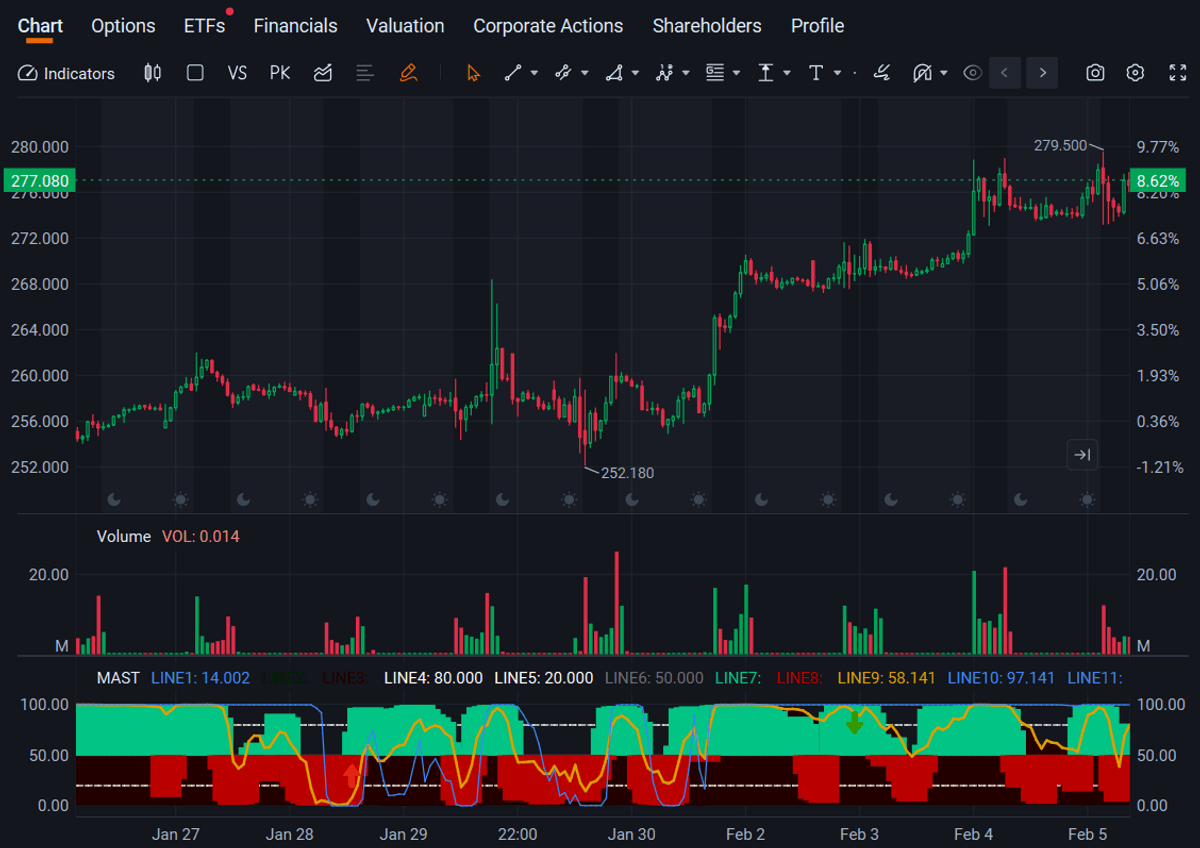Click the drawing lock style icon
The image size is (1200, 848).
click(x=922, y=73)
